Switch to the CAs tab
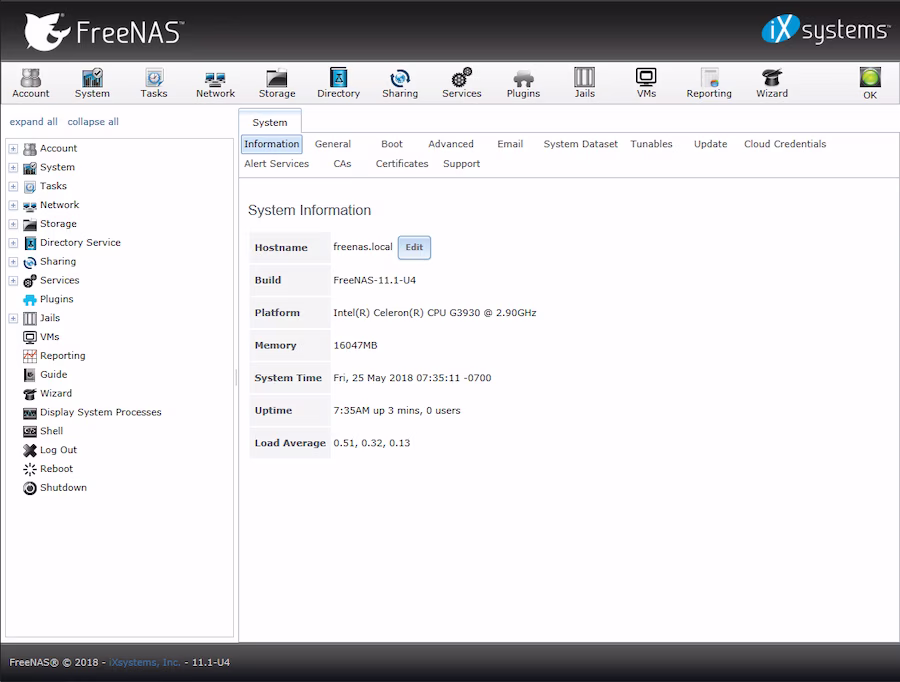This screenshot has height=682, width=900. click(x=342, y=164)
